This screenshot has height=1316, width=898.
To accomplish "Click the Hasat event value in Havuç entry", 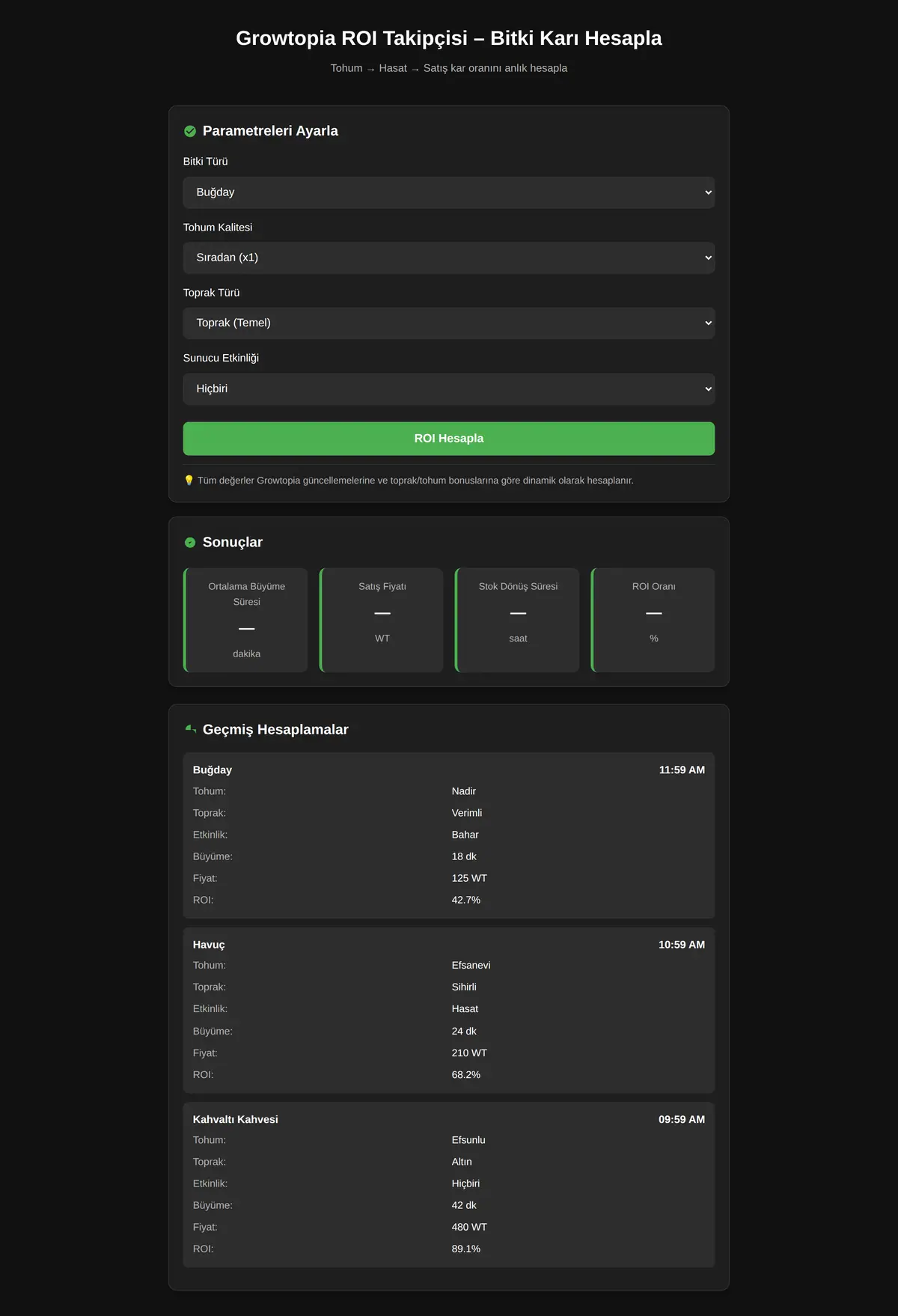I will point(465,1009).
